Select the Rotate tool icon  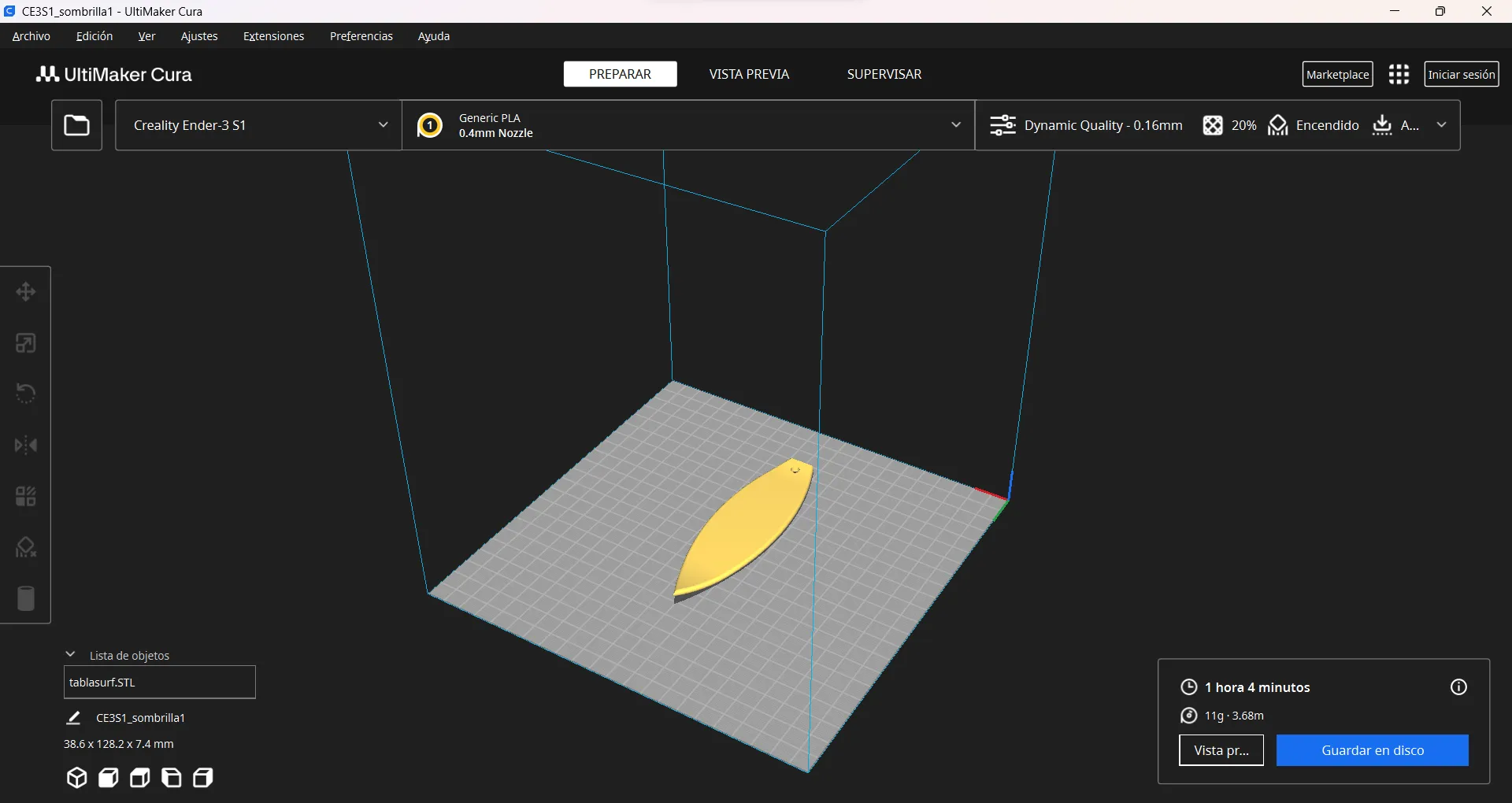(x=25, y=394)
